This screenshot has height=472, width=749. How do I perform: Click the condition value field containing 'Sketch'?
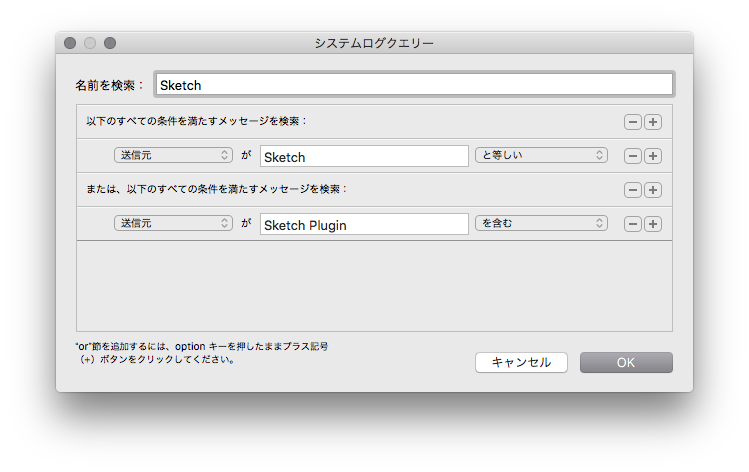pyautogui.click(x=364, y=156)
